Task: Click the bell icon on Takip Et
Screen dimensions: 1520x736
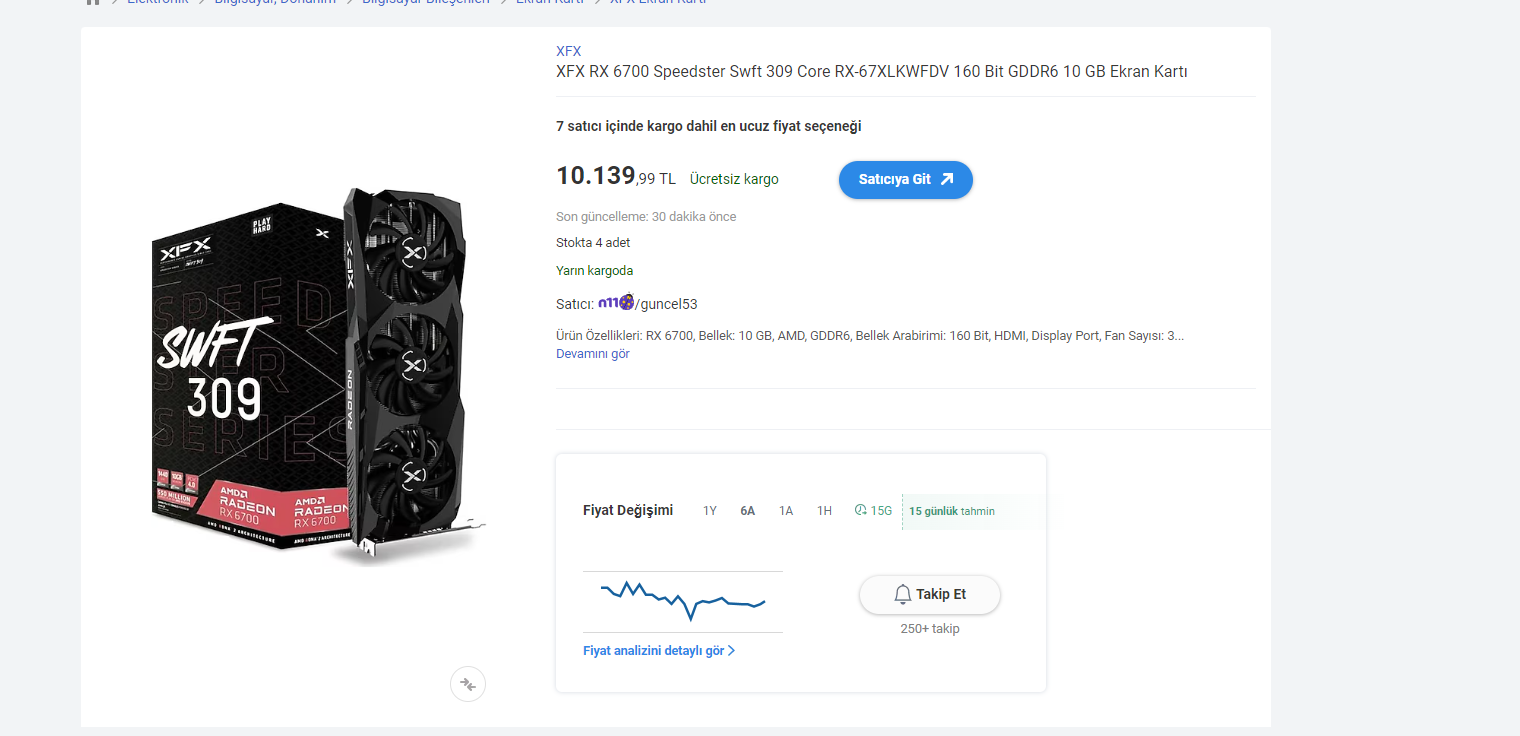Action: [902, 594]
